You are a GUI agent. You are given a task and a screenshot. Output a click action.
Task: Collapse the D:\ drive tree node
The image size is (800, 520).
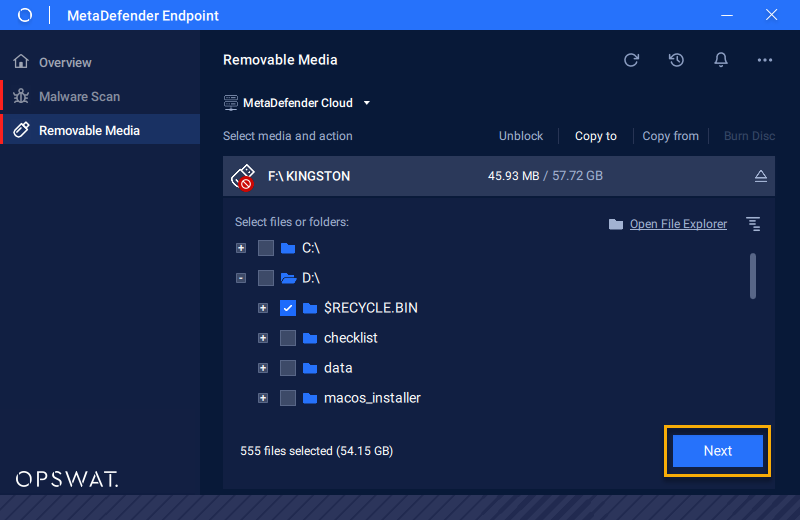coord(241,278)
